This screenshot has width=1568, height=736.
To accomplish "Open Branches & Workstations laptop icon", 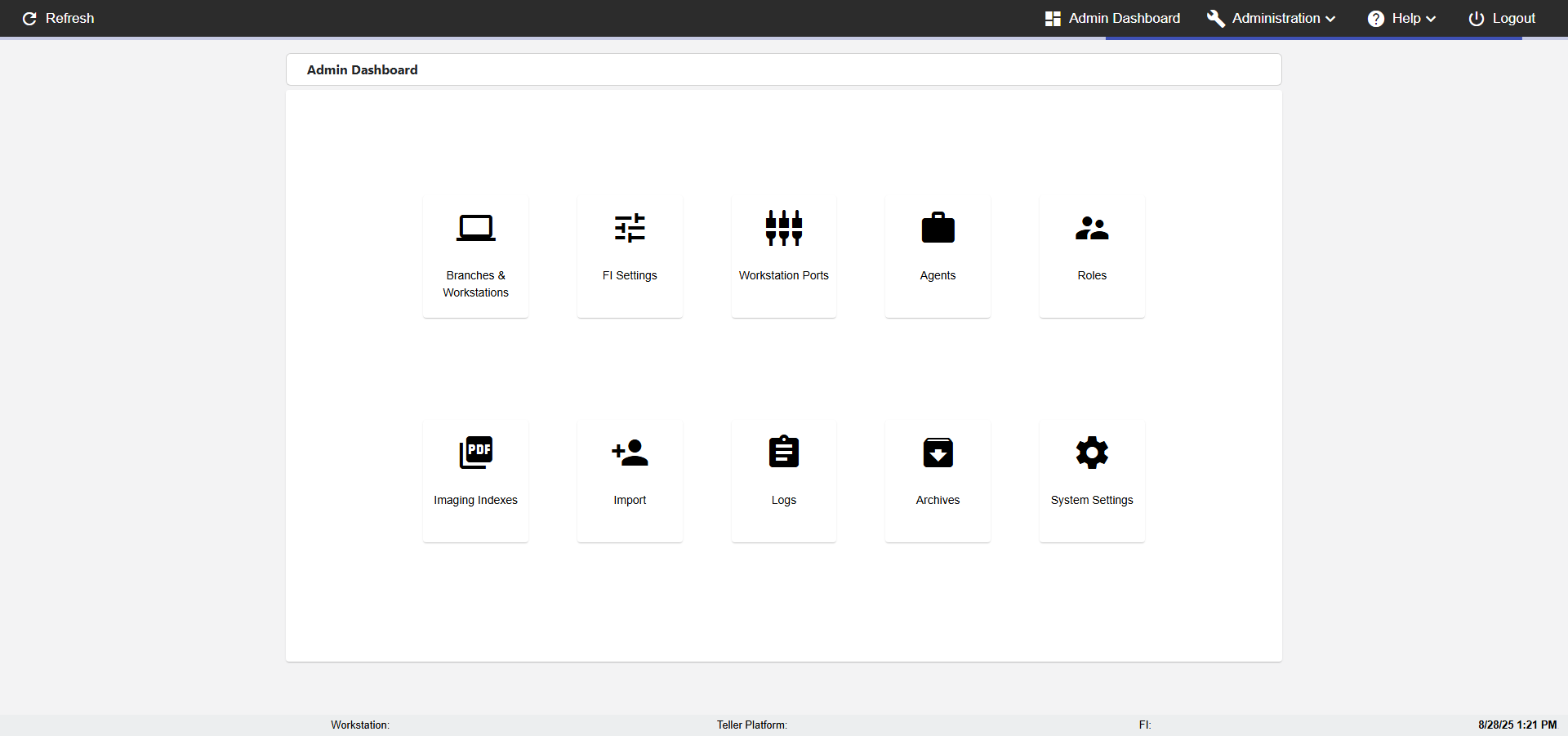I will 475,228.
